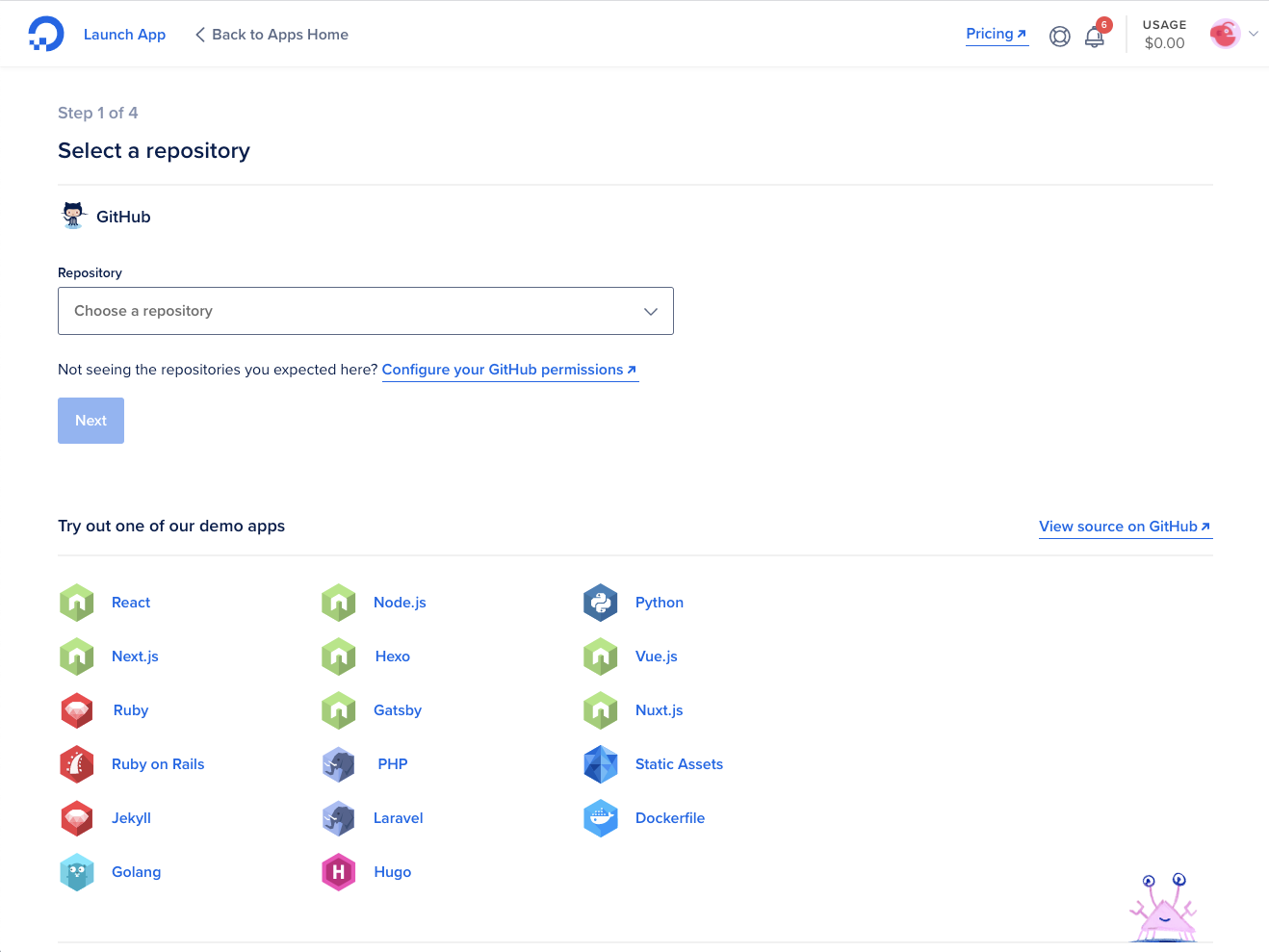Select the Jekyll demo app link
The width and height of the screenshot is (1269, 952).
pyautogui.click(x=131, y=818)
